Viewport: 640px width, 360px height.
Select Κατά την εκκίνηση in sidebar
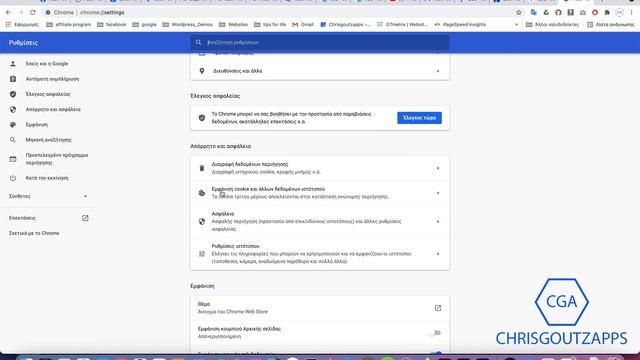click(x=47, y=178)
